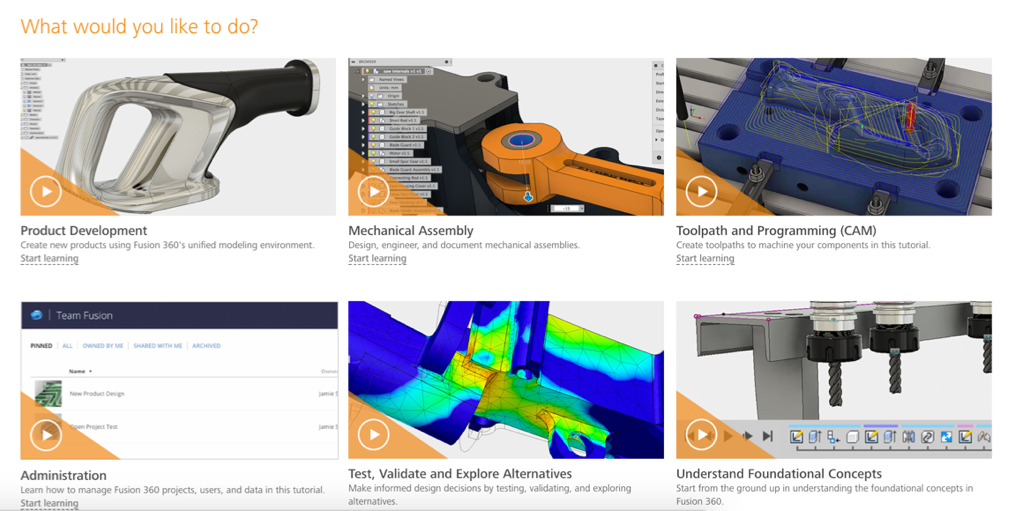Click Start learning under Product Development
This screenshot has width=1012, height=511.
click(x=50, y=258)
